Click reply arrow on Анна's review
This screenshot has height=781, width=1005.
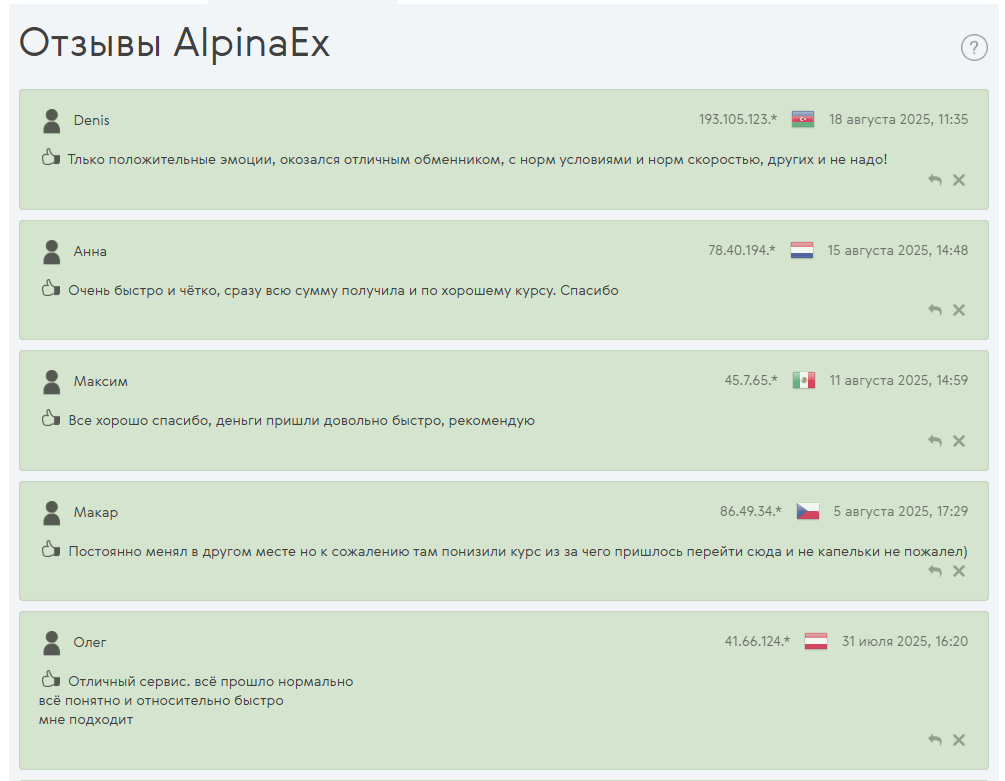coord(935,310)
